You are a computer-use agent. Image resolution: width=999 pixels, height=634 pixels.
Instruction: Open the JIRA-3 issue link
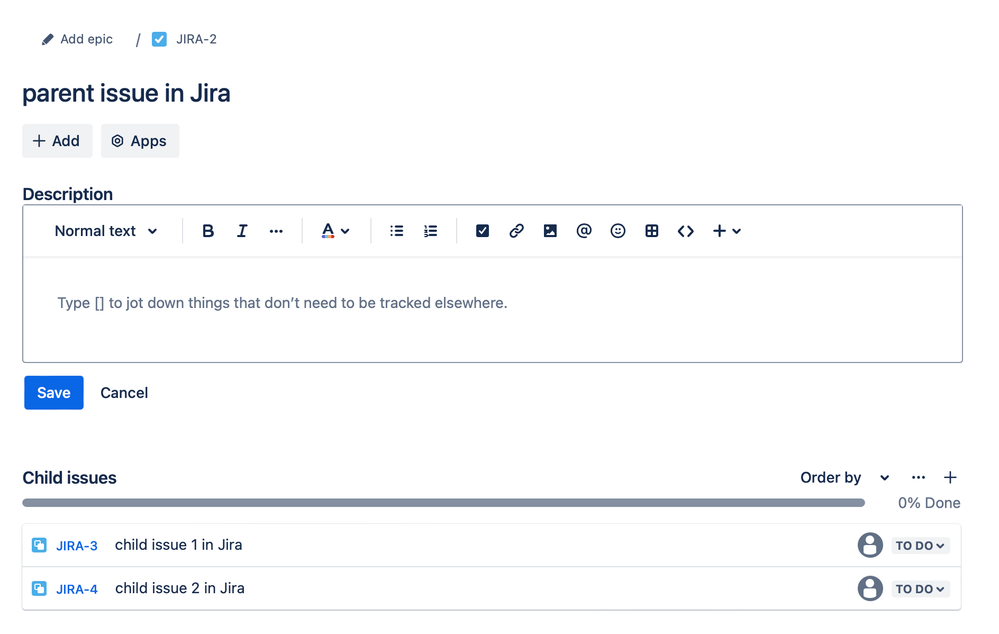76,546
